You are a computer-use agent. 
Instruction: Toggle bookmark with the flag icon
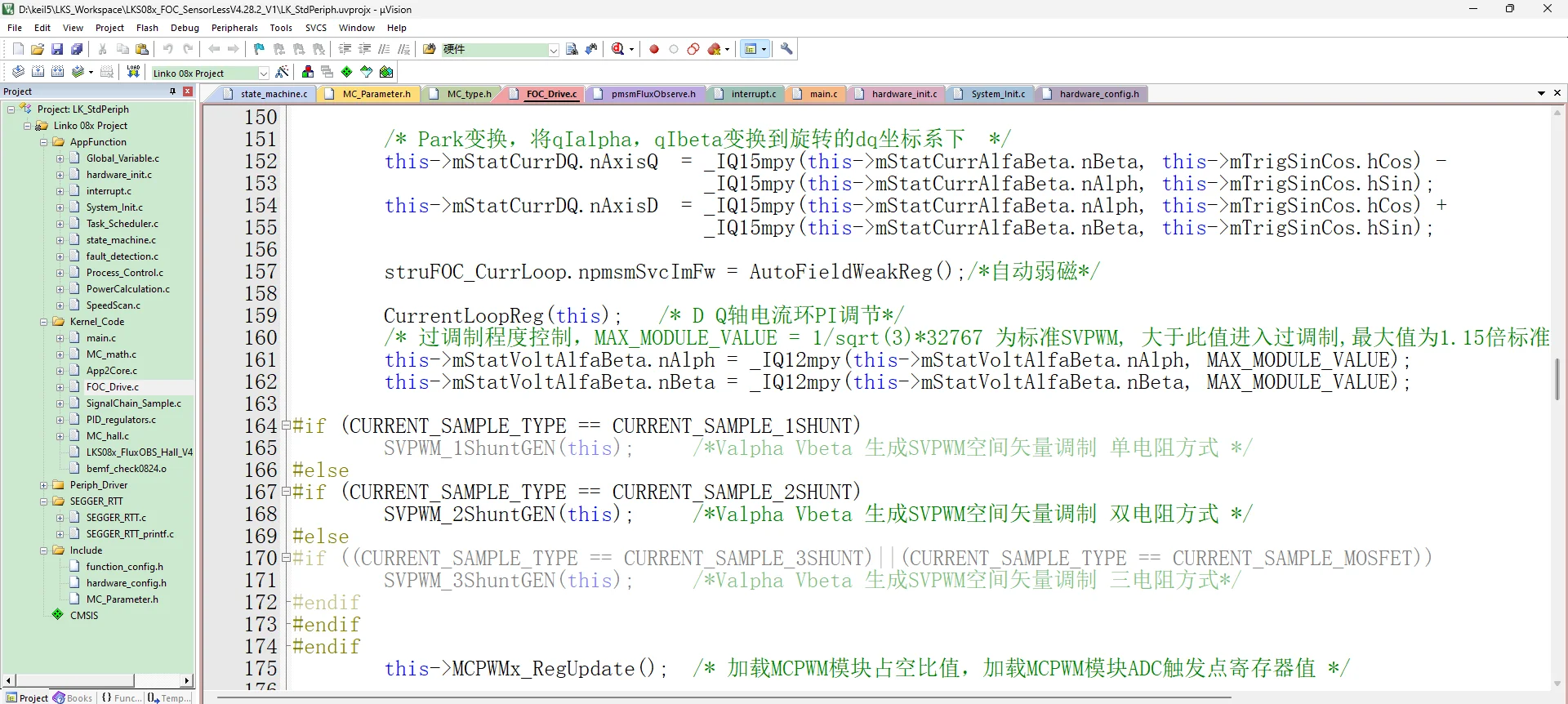pyautogui.click(x=260, y=49)
